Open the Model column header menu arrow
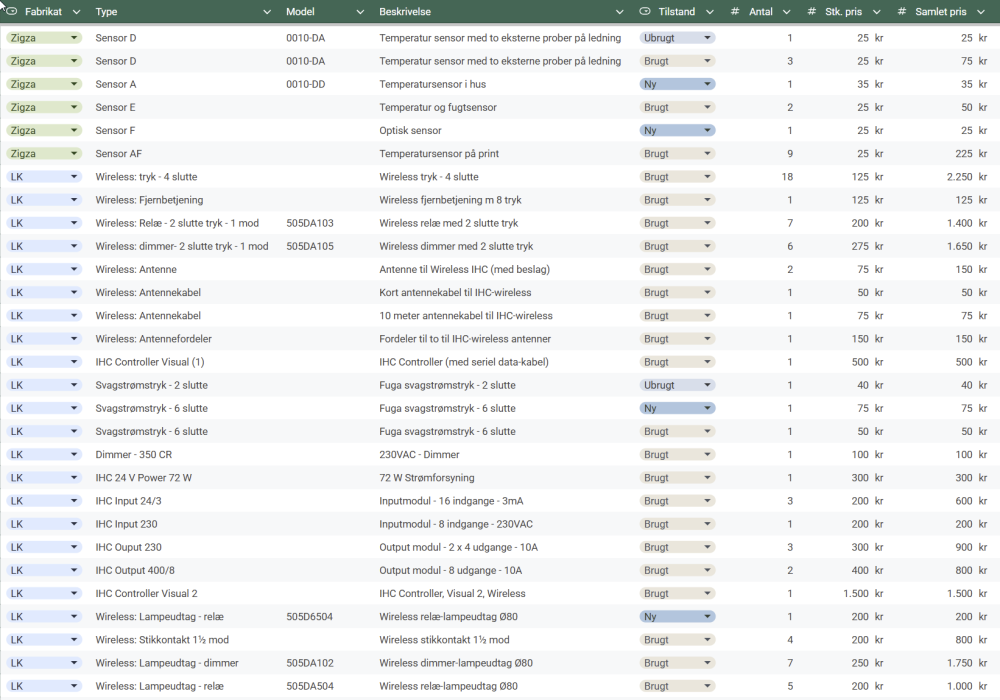This screenshot has height=700, width=1000. tap(360, 12)
